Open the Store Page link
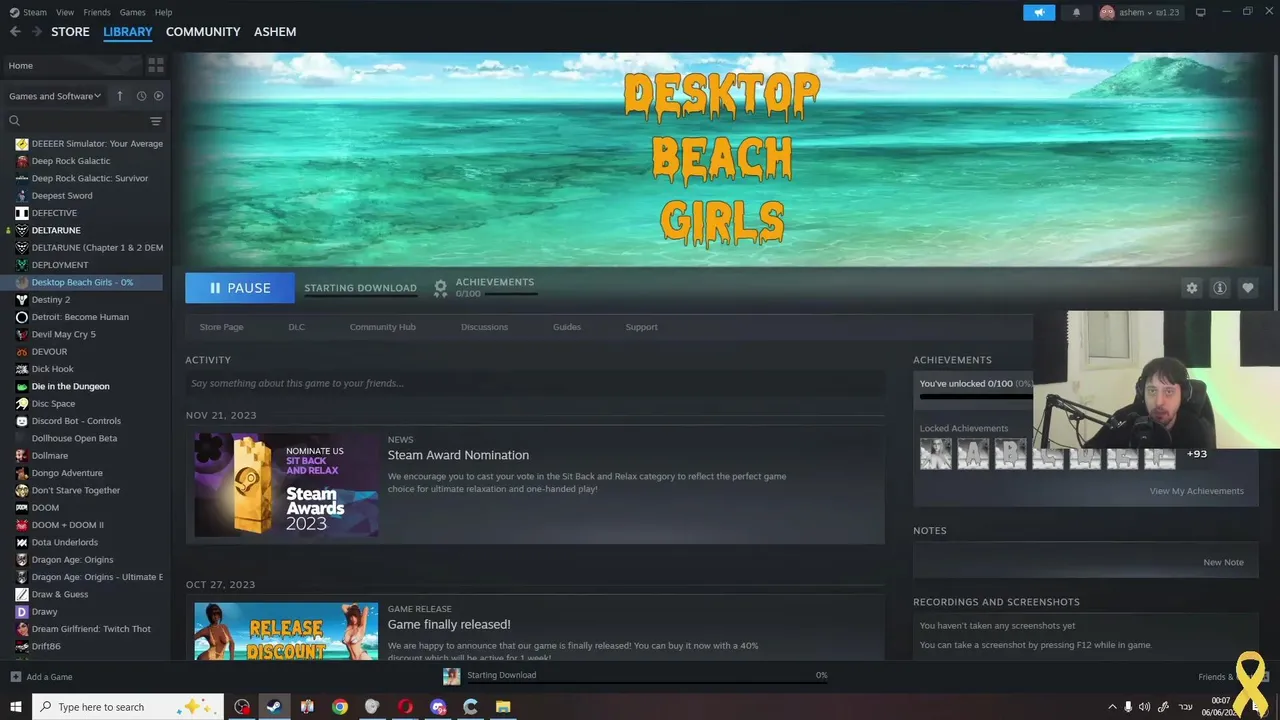This screenshot has height=720, width=1280. pos(221,327)
